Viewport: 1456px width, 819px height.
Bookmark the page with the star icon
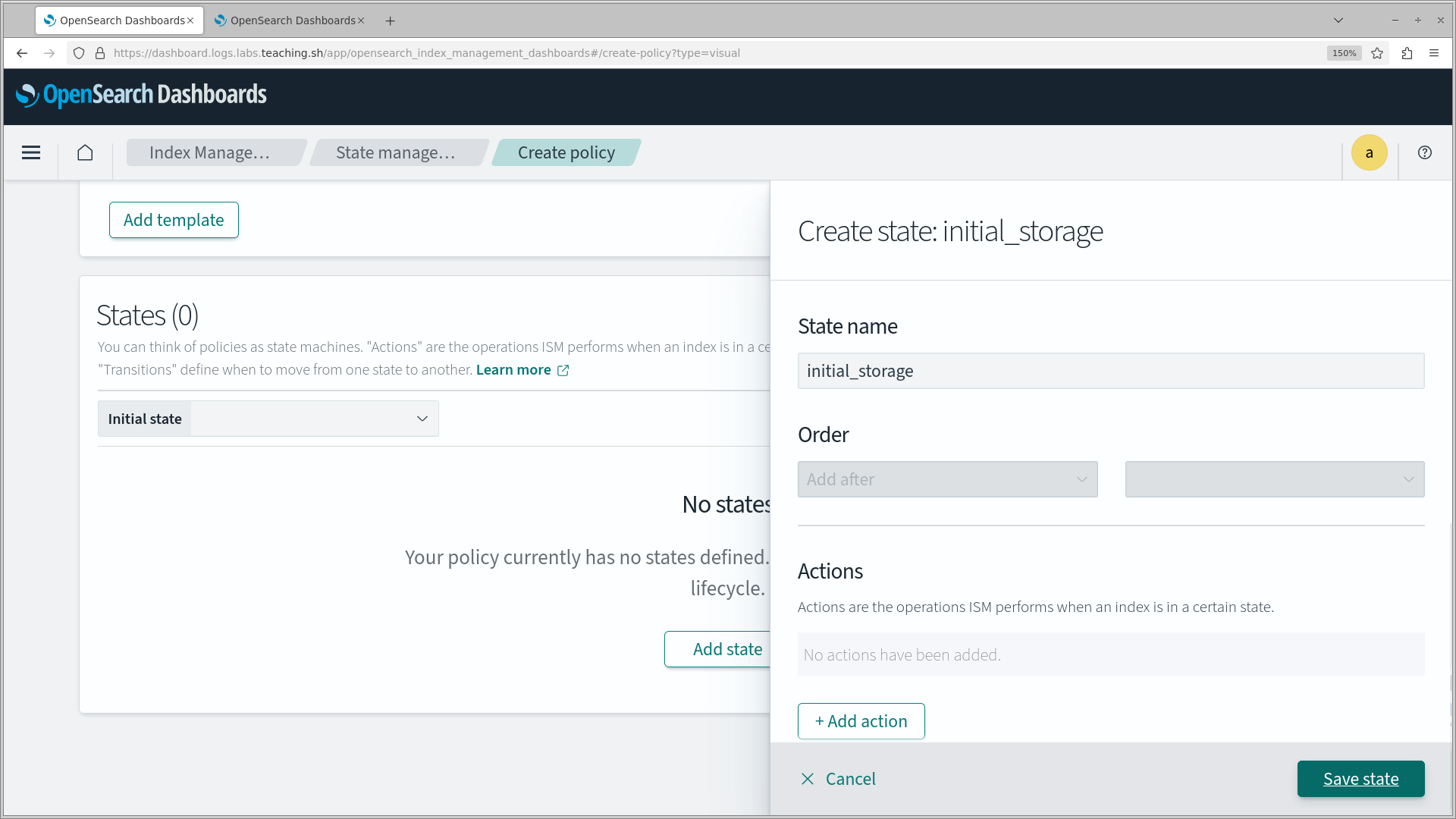point(1377,53)
